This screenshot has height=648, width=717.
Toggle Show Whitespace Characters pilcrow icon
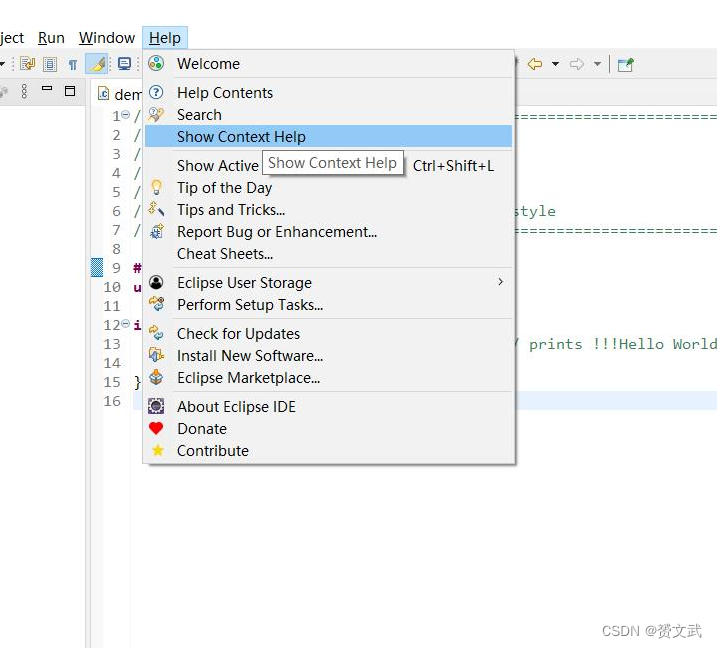(73, 64)
